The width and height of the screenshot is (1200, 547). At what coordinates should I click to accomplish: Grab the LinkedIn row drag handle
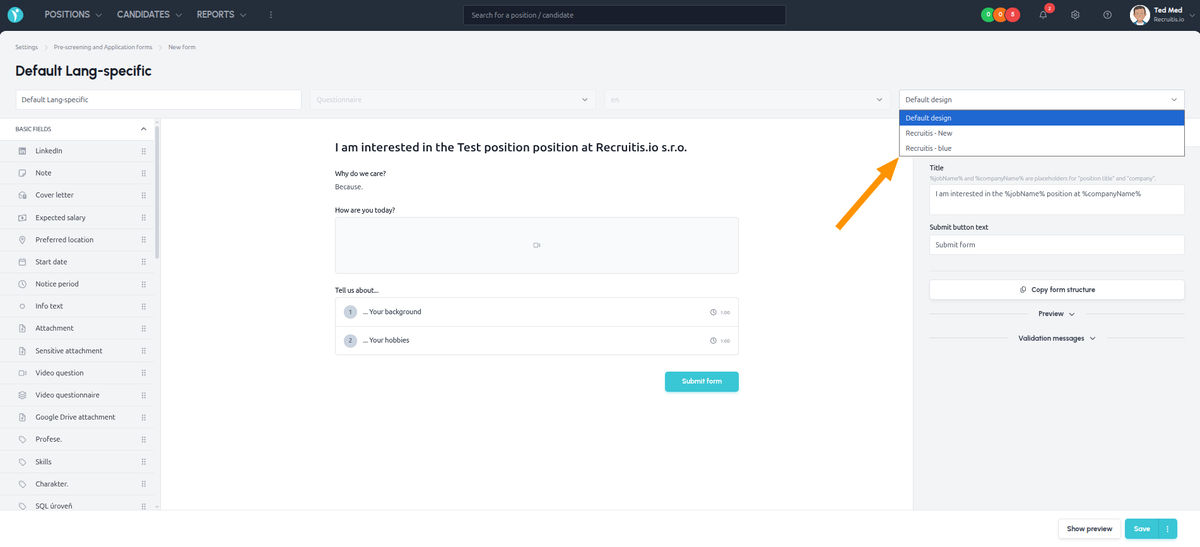tap(144, 151)
